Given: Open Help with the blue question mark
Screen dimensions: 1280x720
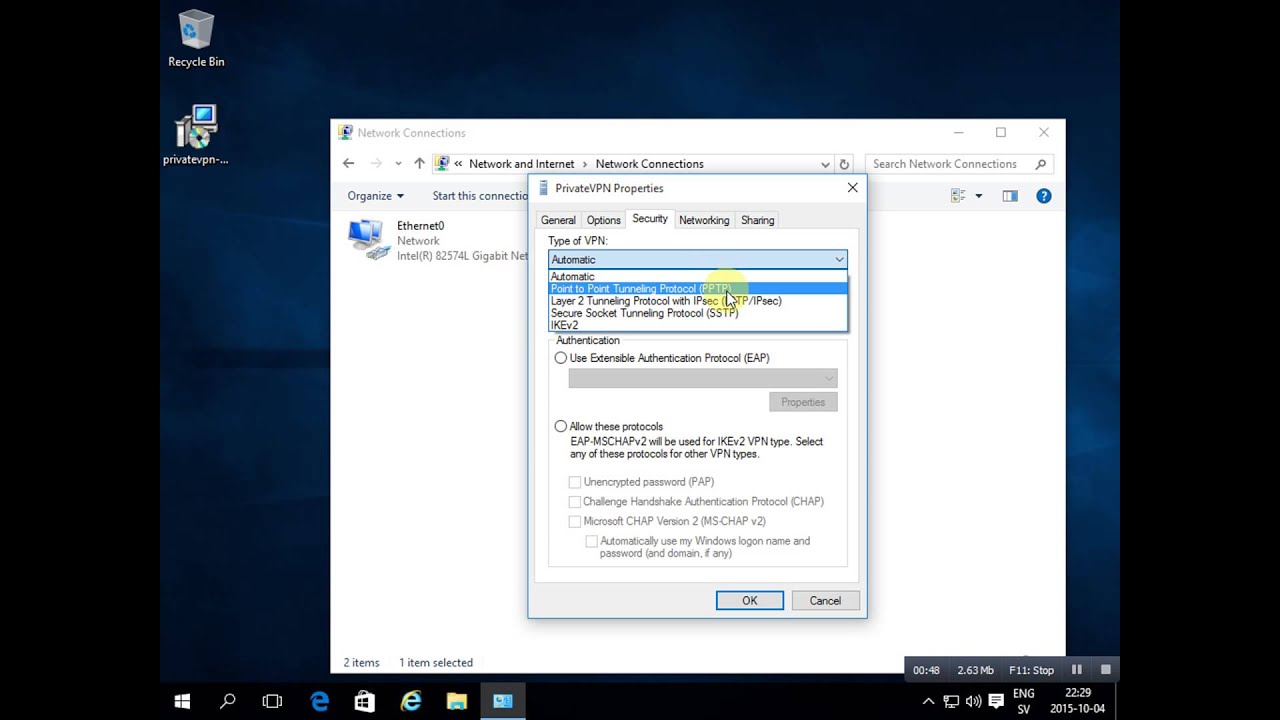Looking at the screenshot, I should click(x=1044, y=196).
